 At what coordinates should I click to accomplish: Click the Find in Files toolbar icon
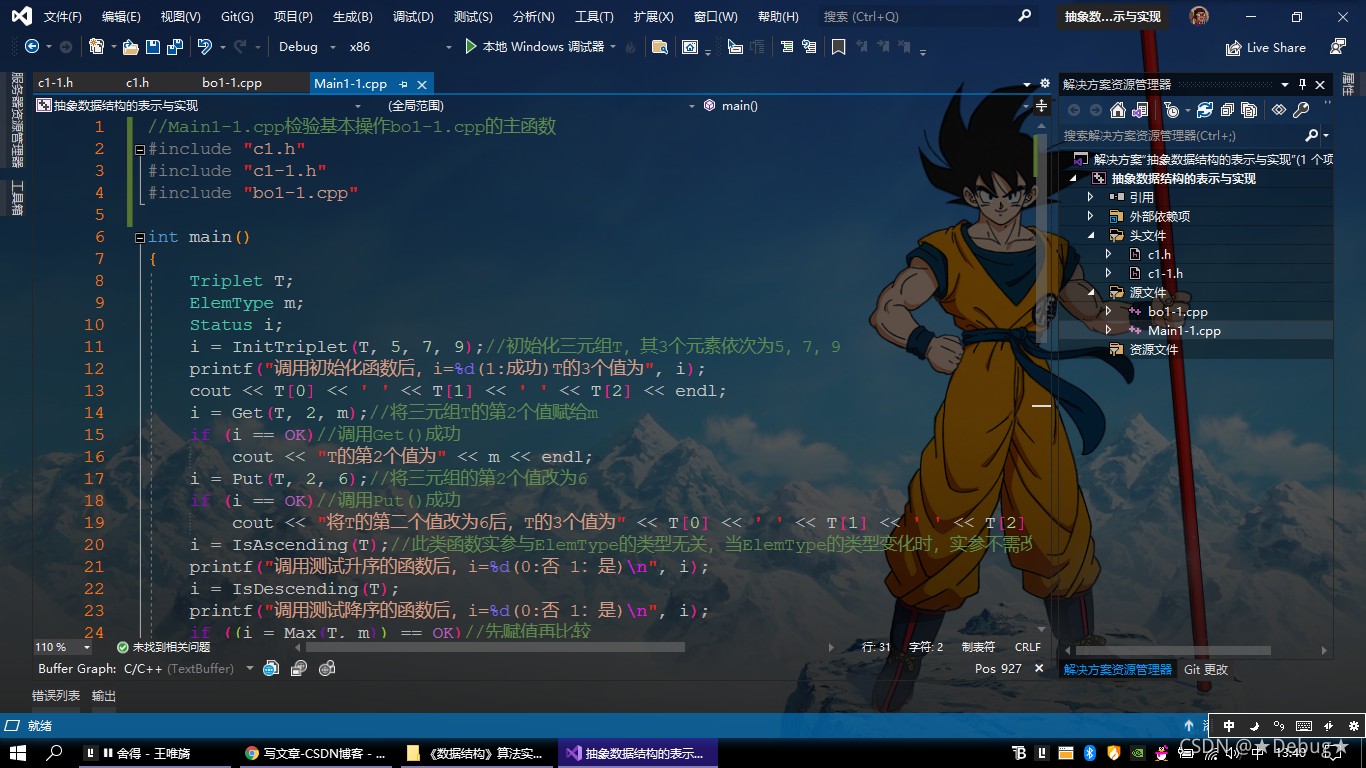pyautogui.click(x=659, y=46)
